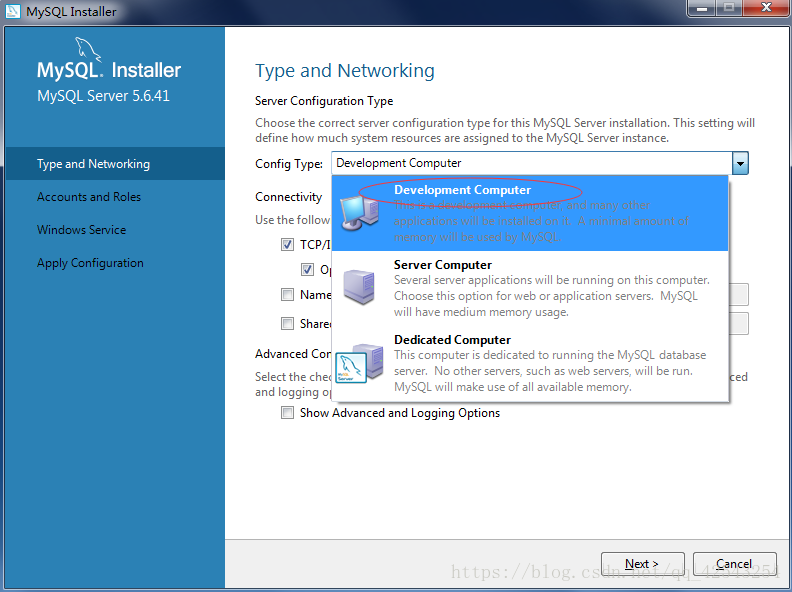
Task: Choose Dedicated Computer config type
Action: [x=530, y=363]
